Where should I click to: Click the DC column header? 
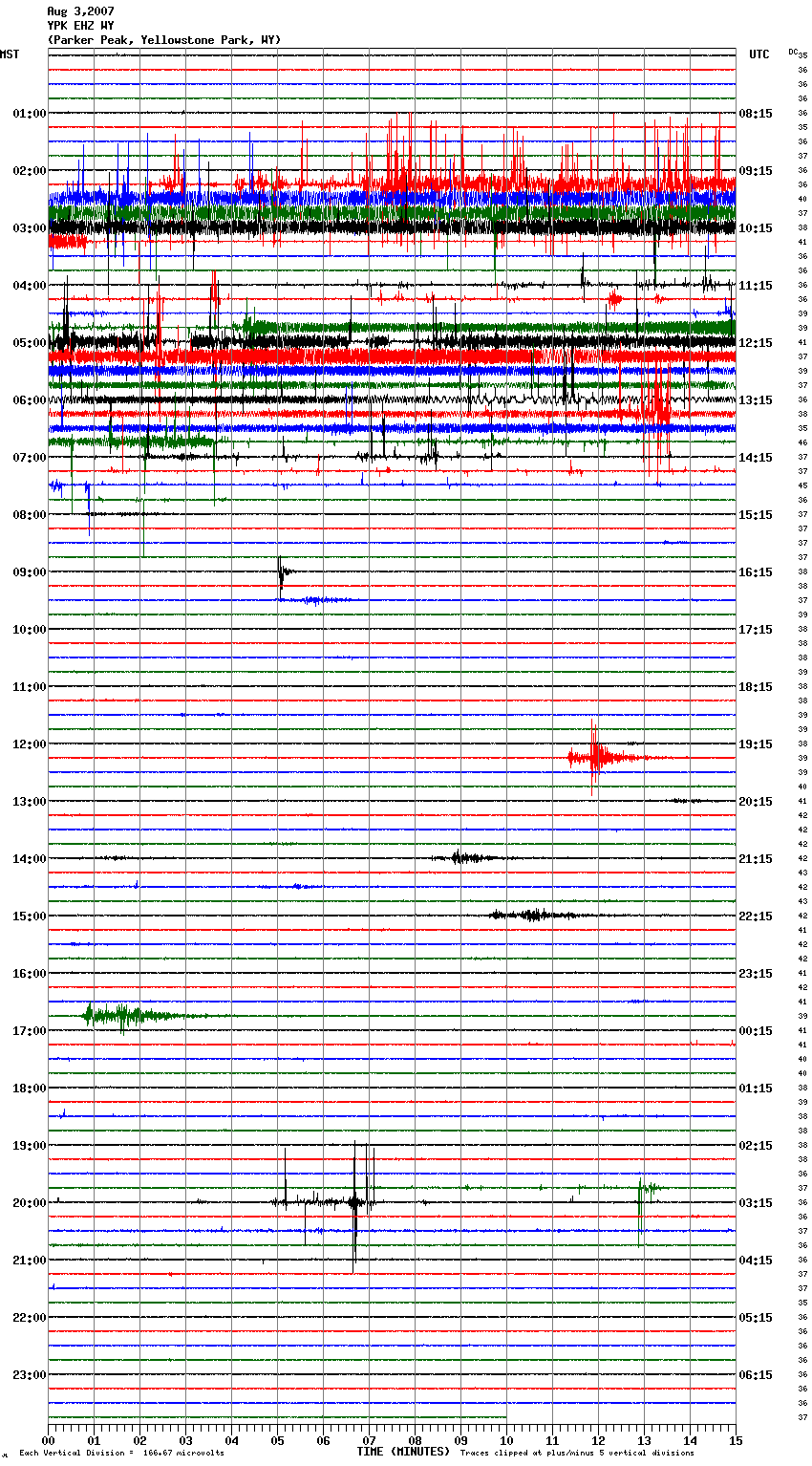tap(794, 52)
